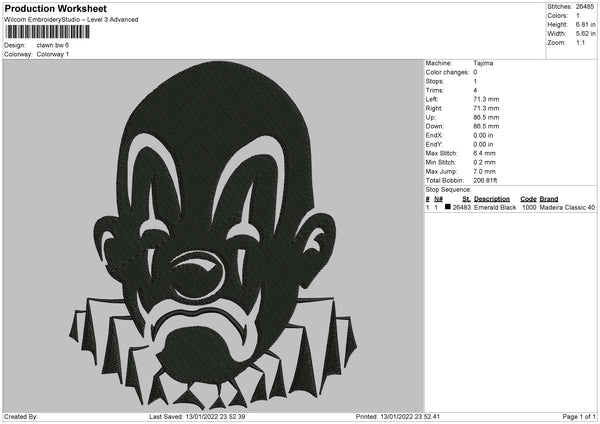Click the Emerald Black color swatch
This screenshot has height=424, width=600.
[x=448, y=207]
